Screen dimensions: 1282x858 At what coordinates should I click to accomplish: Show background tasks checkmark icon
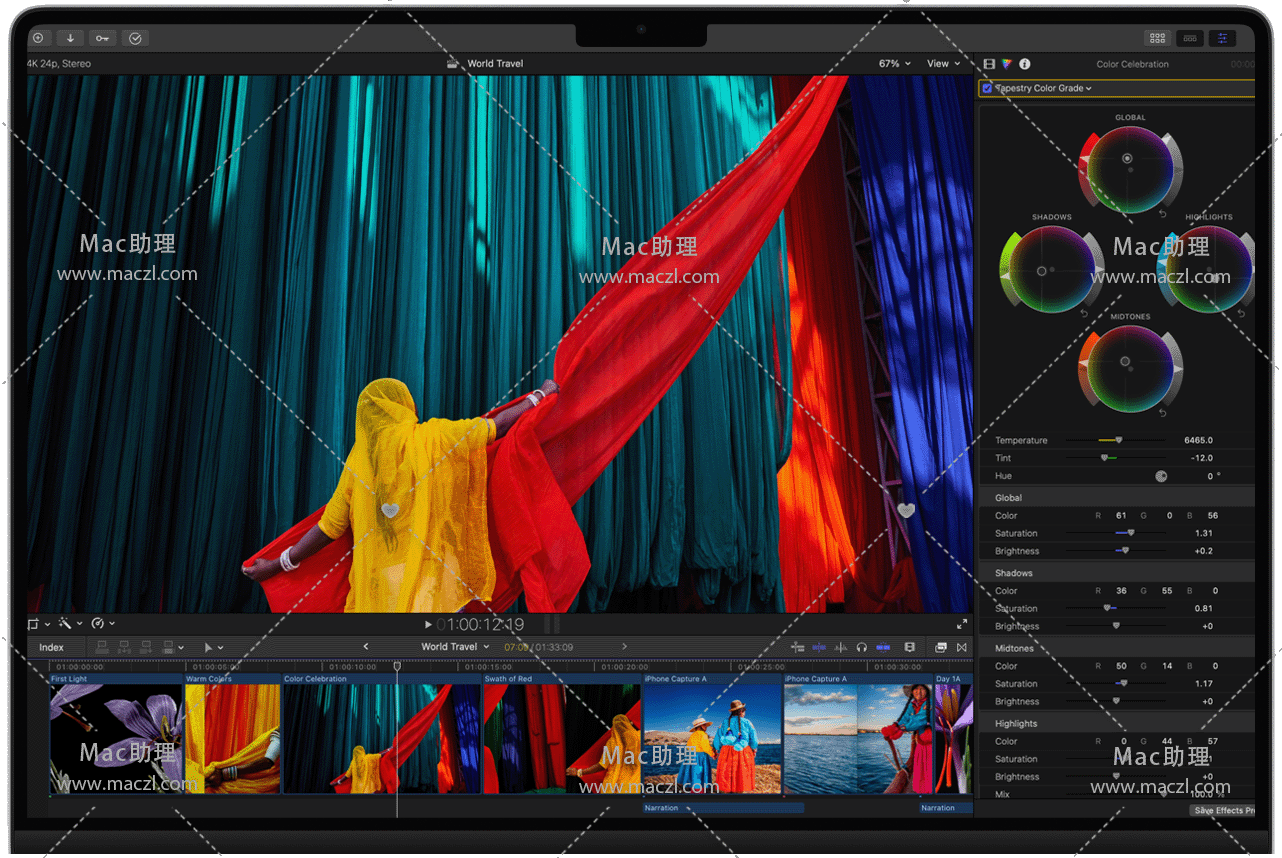[135, 38]
